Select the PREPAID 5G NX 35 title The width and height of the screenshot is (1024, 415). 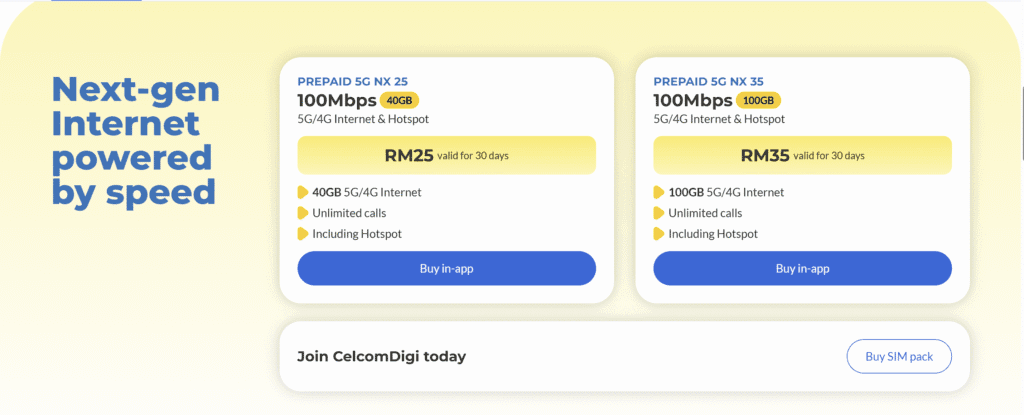click(x=708, y=81)
